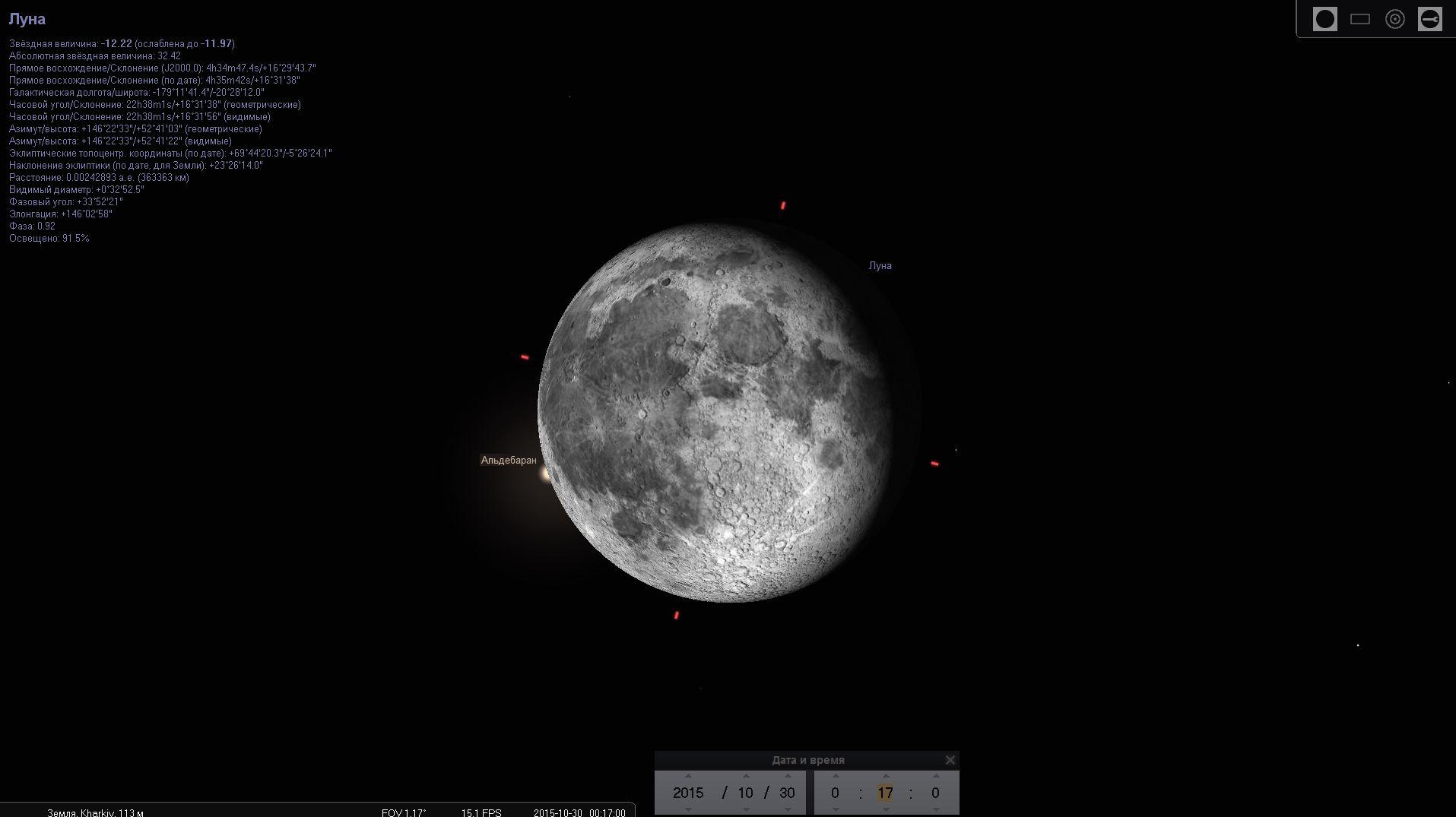
Task: Click the day field showing 30
Action: click(x=787, y=793)
